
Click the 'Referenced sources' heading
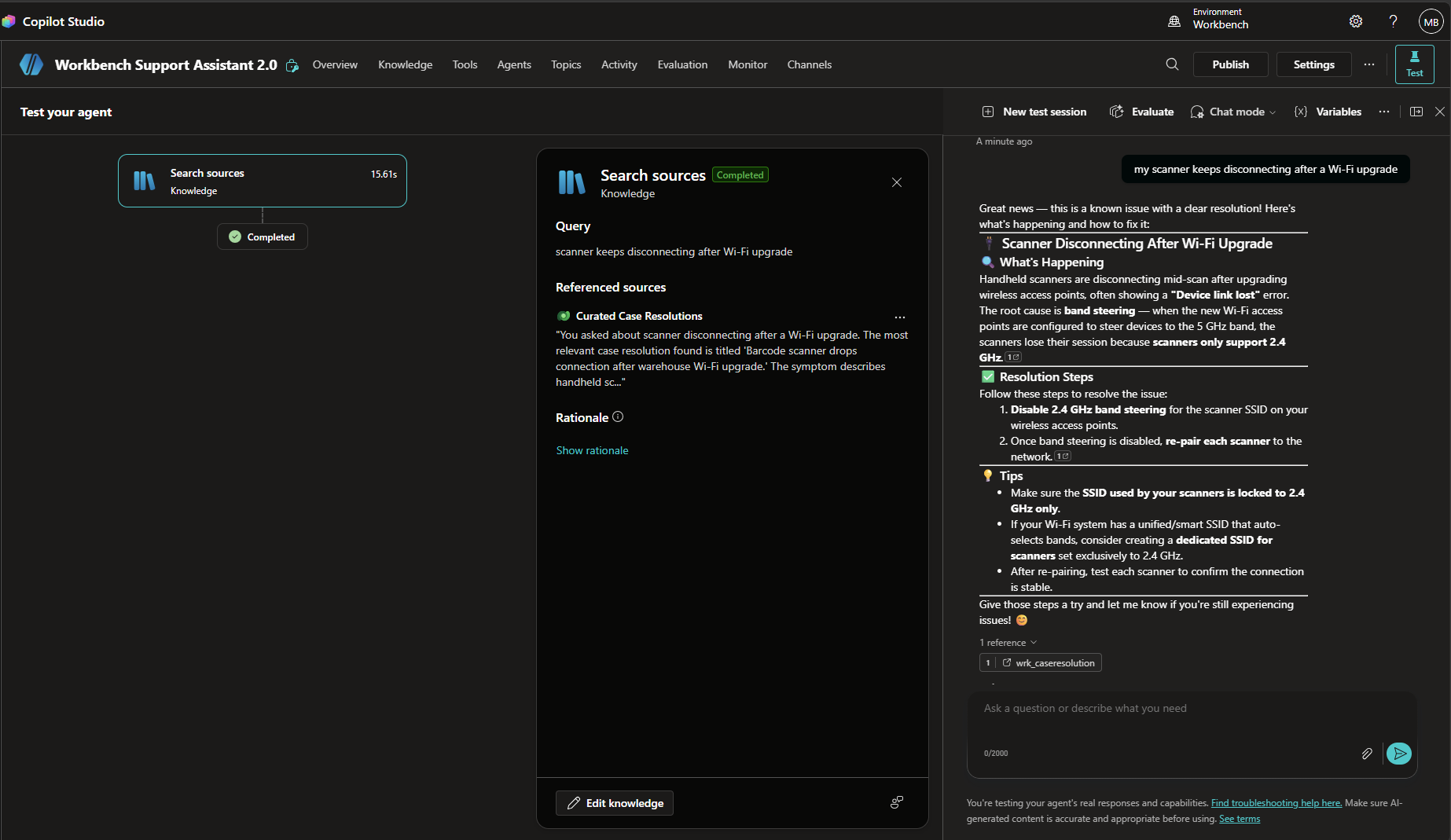point(610,288)
